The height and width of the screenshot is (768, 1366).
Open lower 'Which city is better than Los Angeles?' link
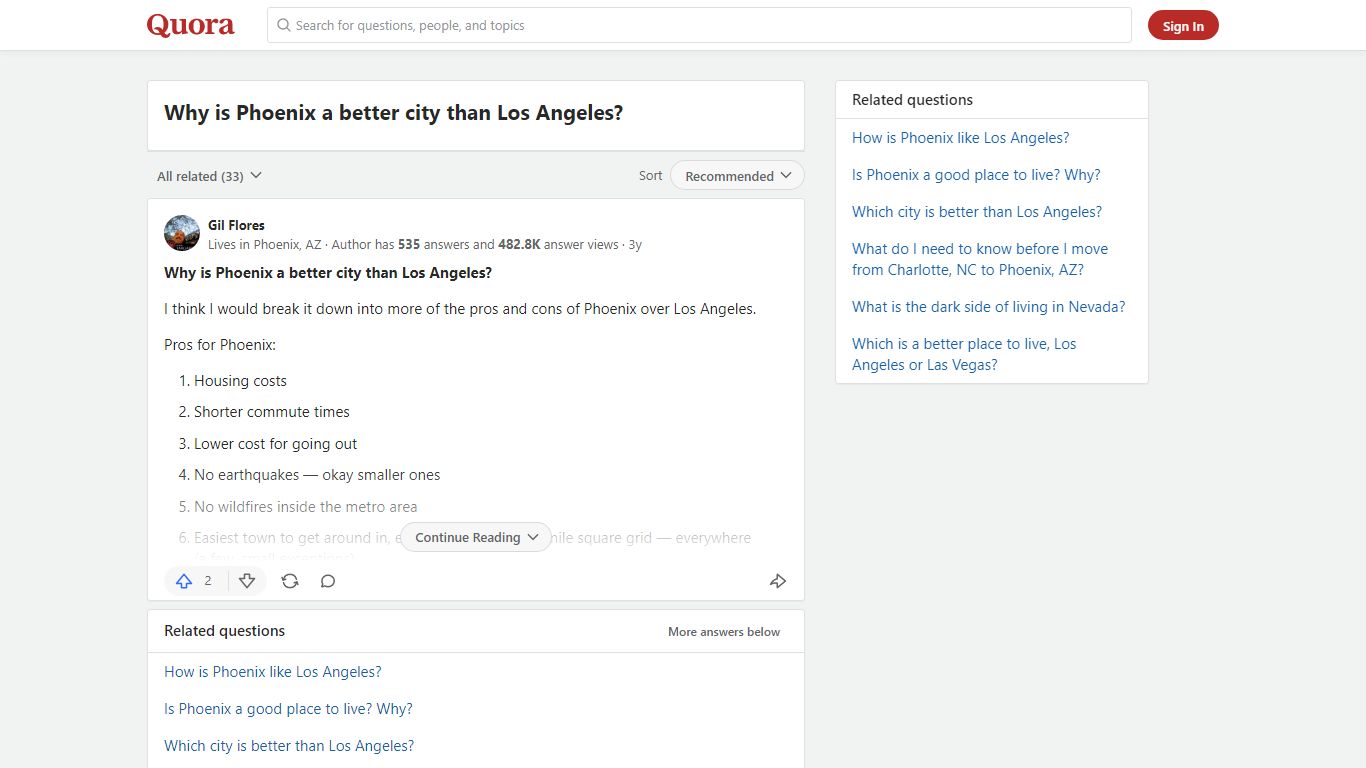pyautogui.click(x=289, y=746)
